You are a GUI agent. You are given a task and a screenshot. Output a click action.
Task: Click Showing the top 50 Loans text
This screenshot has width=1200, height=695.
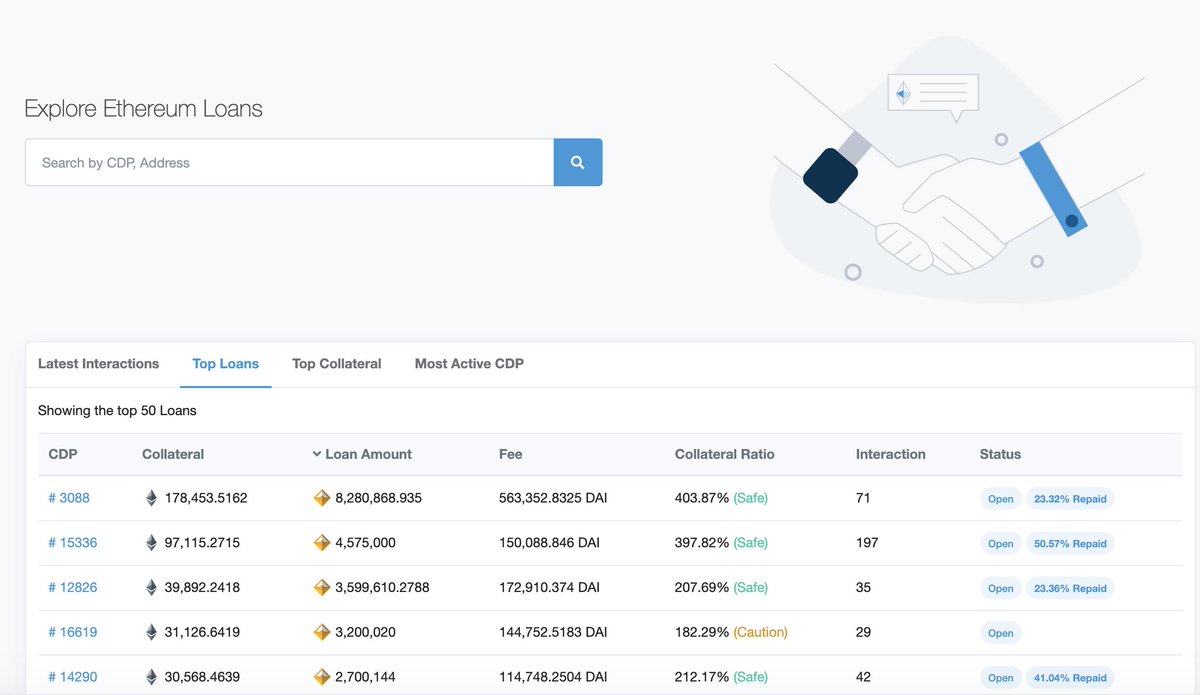tap(117, 410)
